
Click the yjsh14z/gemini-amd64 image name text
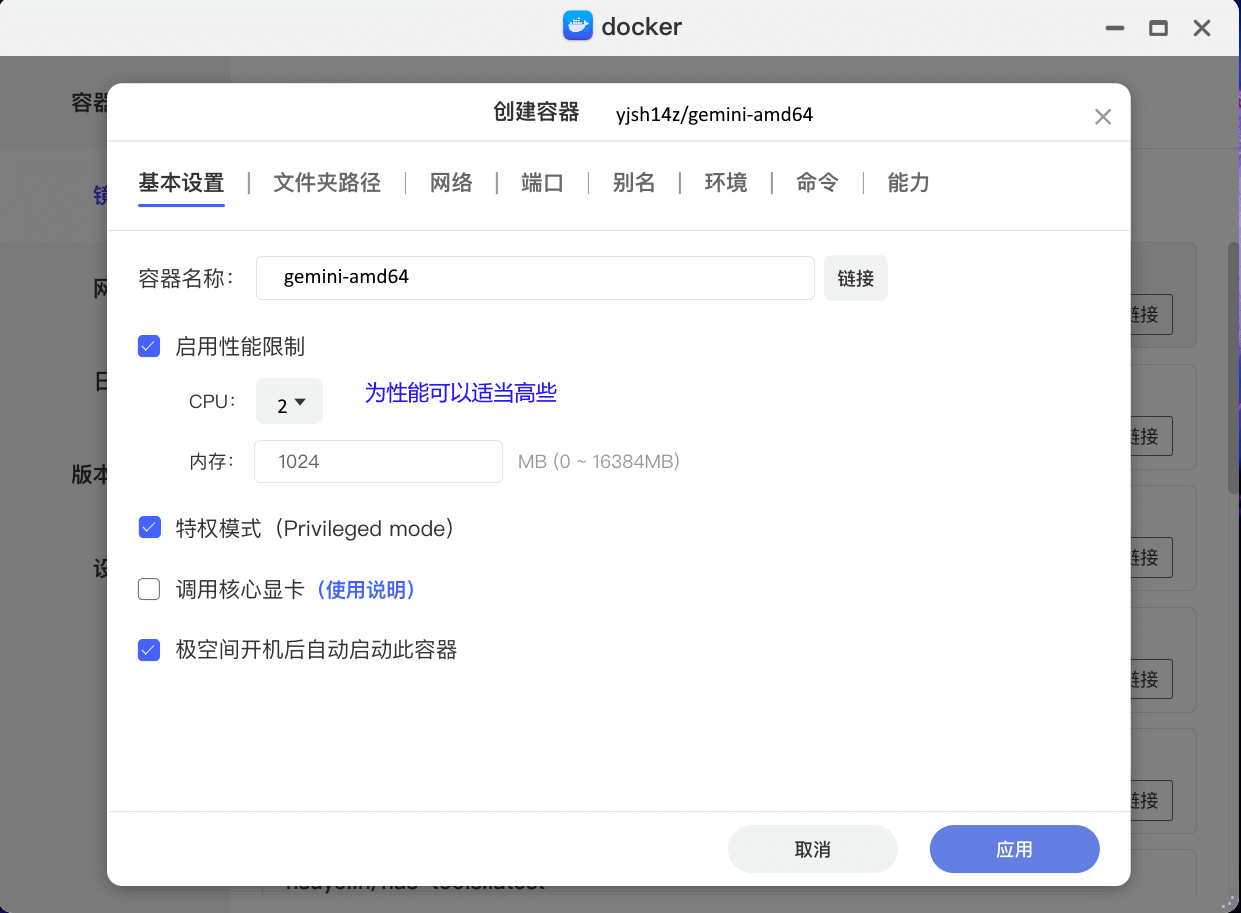715,114
